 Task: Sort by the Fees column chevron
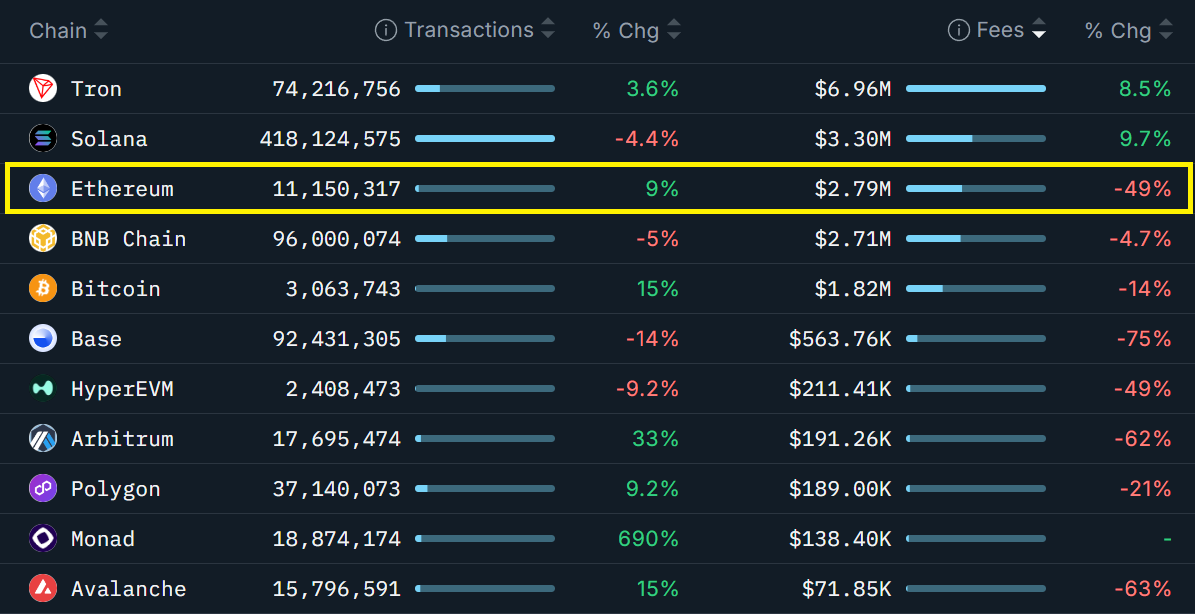click(1039, 29)
